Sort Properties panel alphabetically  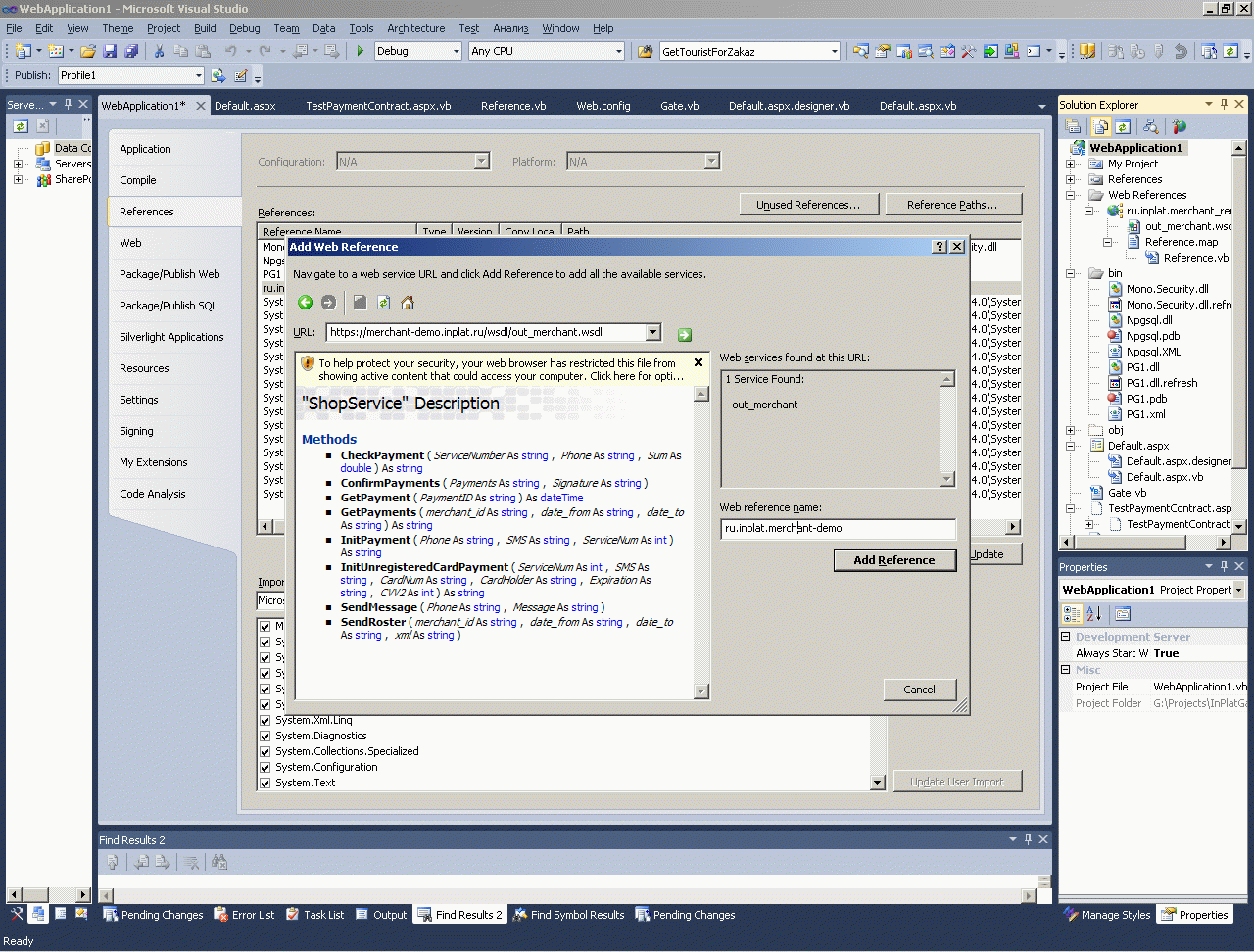click(x=1094, y=614)
